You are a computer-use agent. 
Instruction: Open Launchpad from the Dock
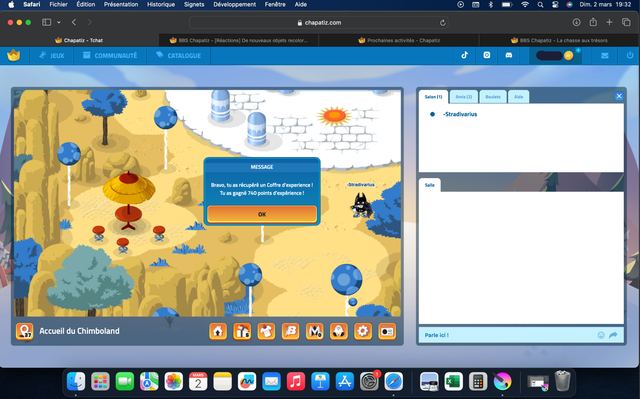100,381
